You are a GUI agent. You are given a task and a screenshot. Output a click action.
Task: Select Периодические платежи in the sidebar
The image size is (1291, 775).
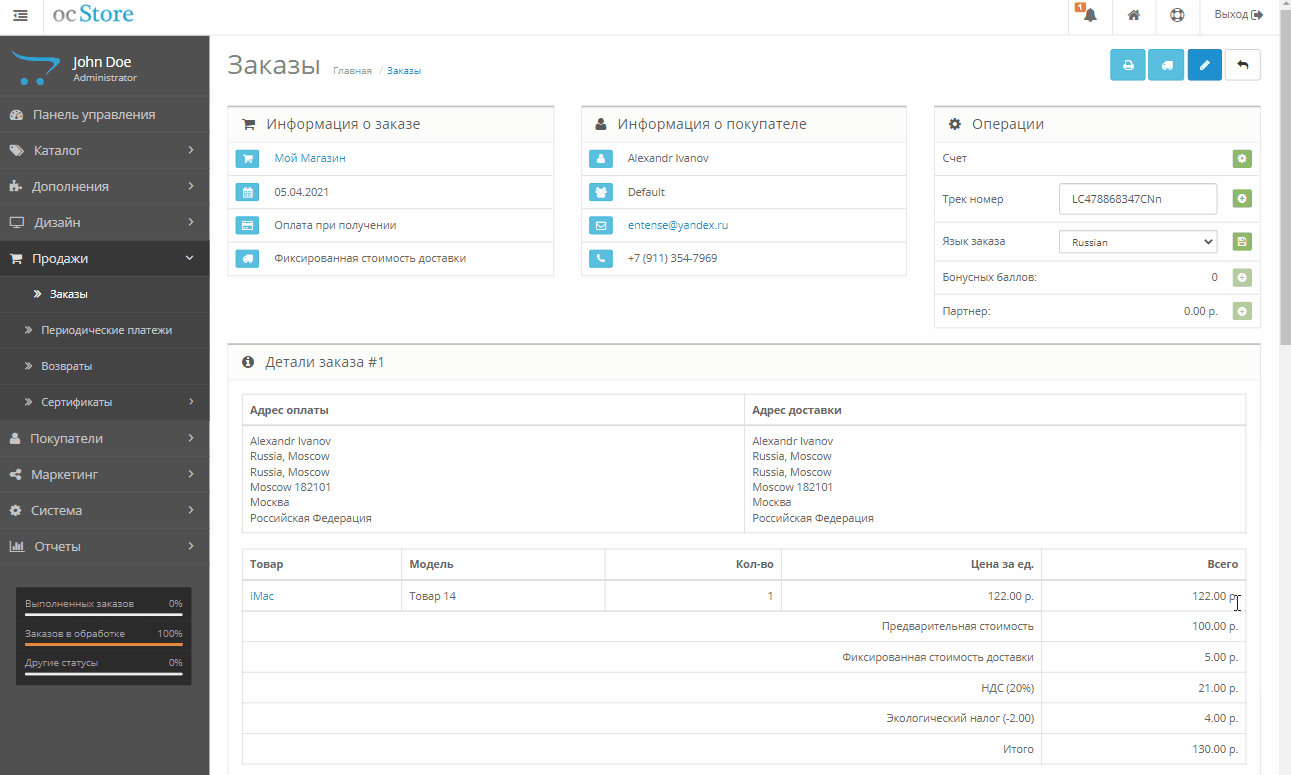[105, 330]
